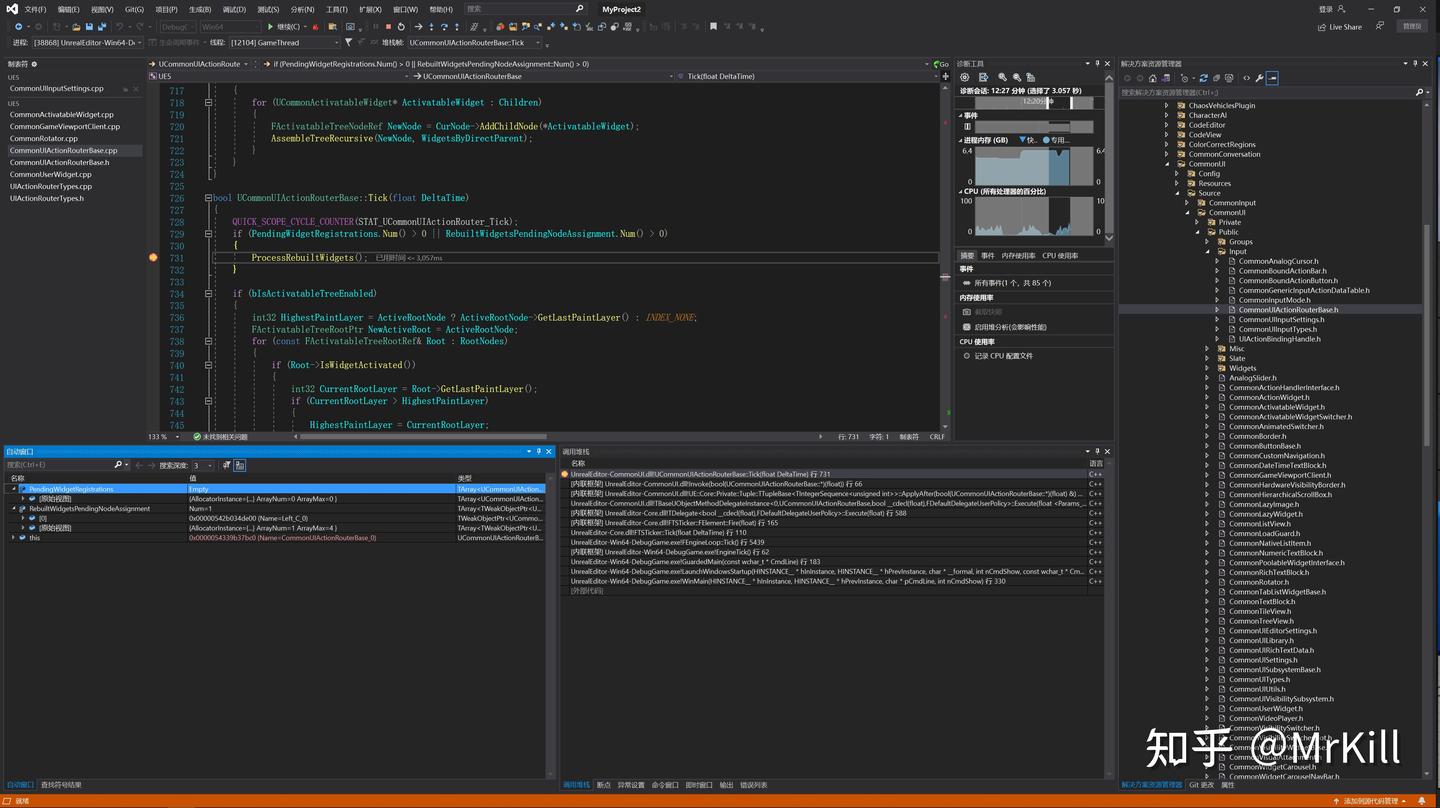The height and width of the screenshot is (808, 1440).
Task: Switch to CPU 使用率 tab in diagnostics
Action: tap(1060, 256)
